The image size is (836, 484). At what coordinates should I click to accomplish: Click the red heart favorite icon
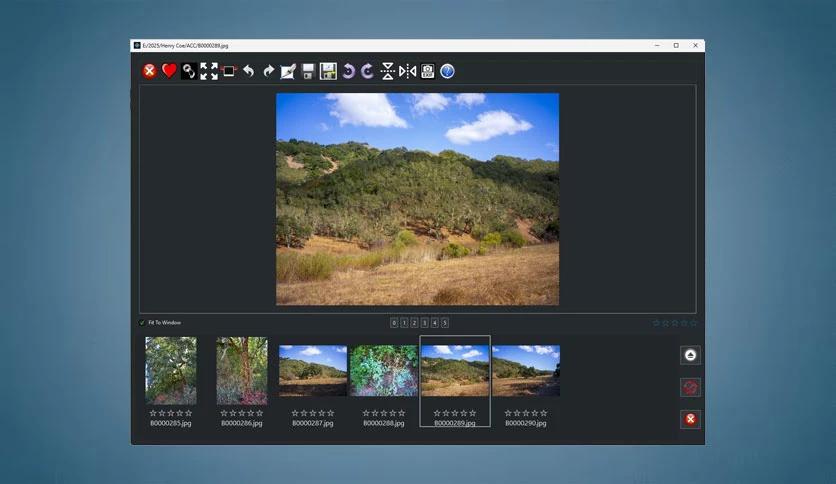click(169, 71)
